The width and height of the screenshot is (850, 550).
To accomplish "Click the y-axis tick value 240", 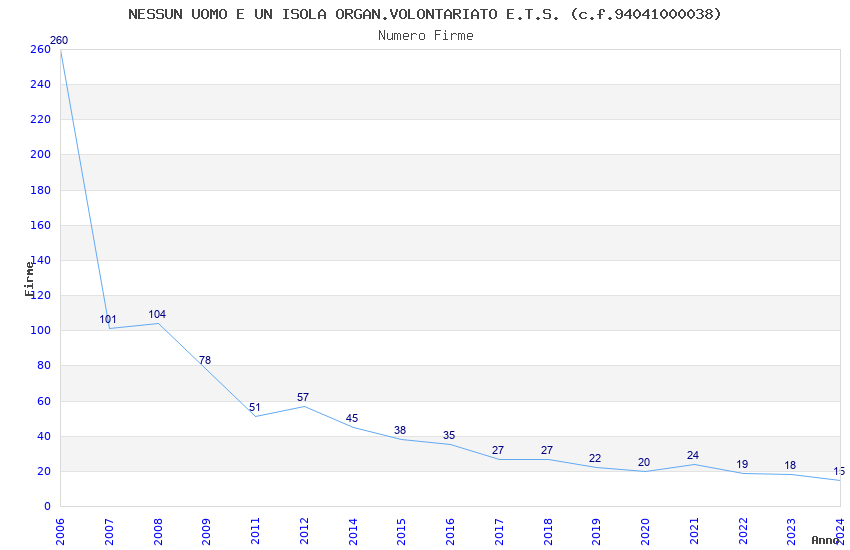I will [x=41, y=84].
